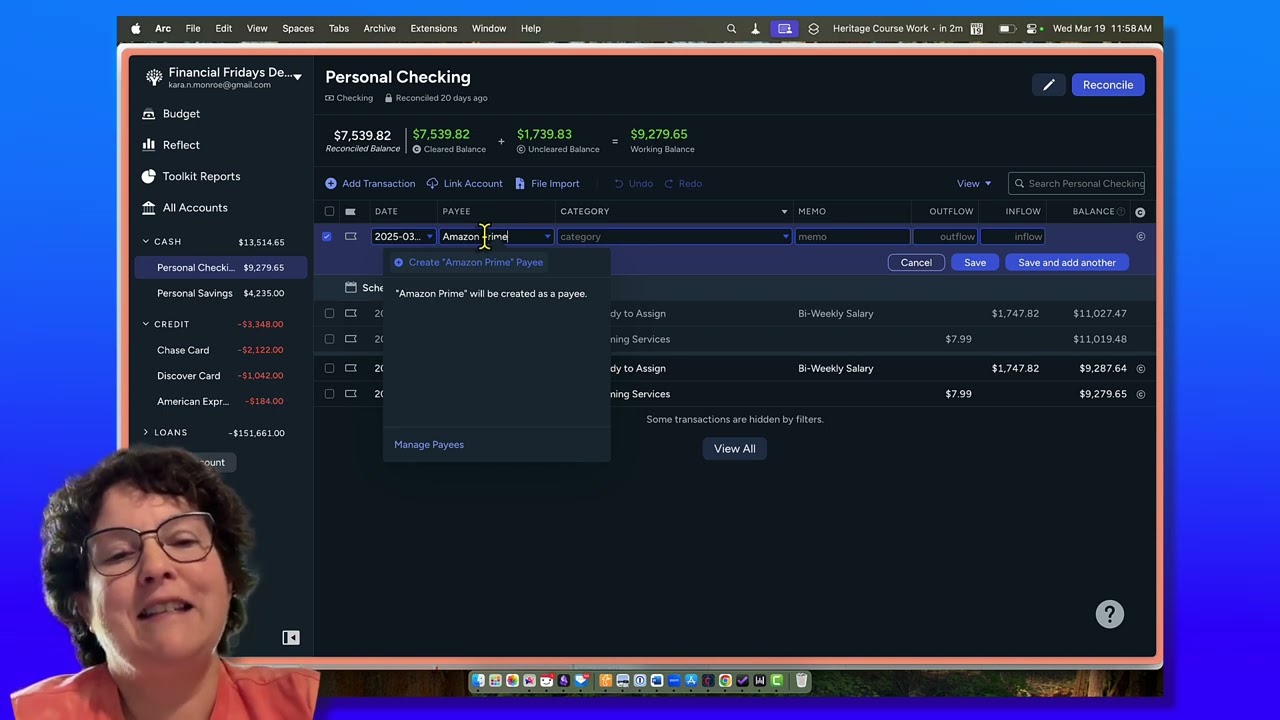
Task: Open Photos from the Dock
Action: point(512,681)
